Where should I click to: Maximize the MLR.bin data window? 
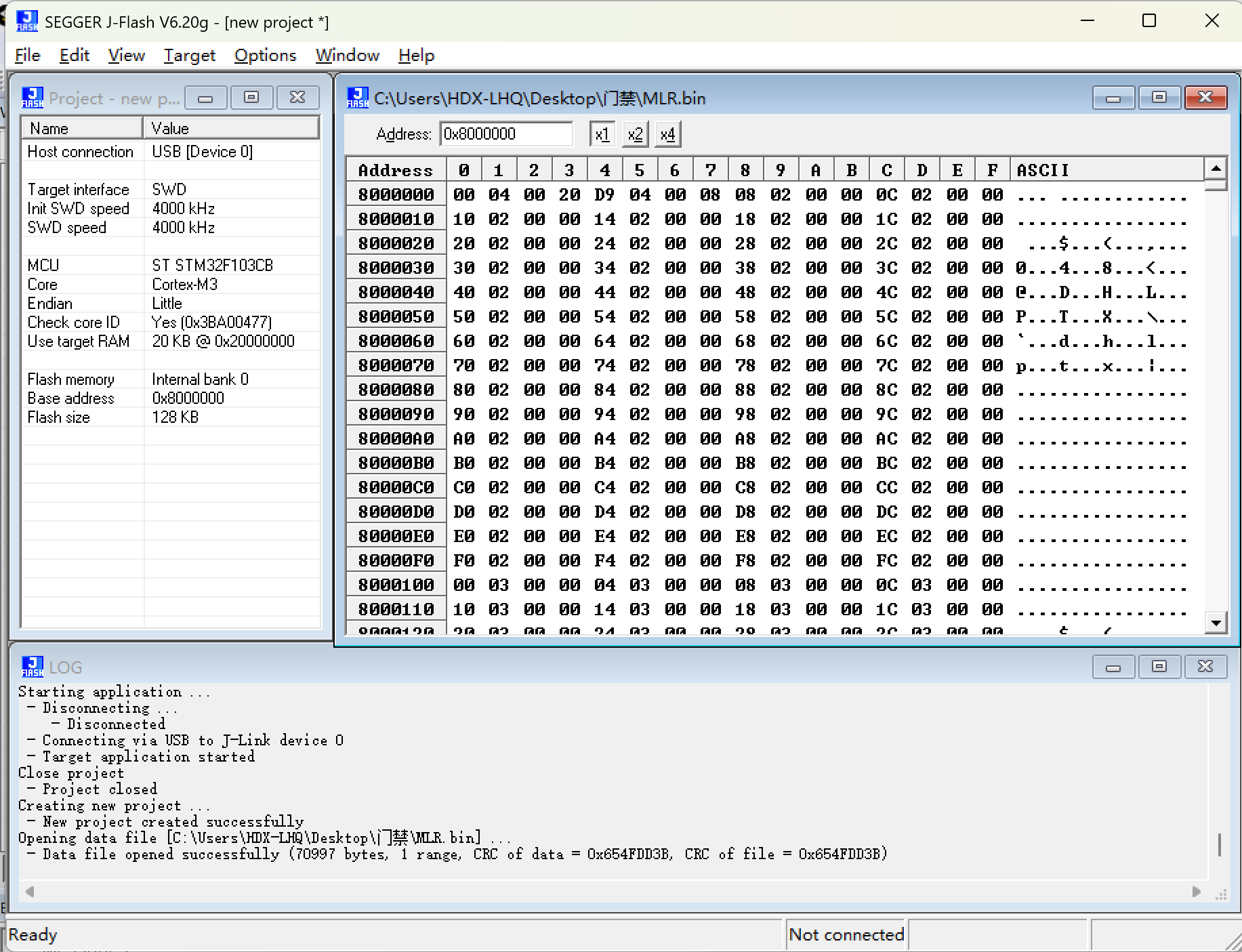(x=1159, y=98)
